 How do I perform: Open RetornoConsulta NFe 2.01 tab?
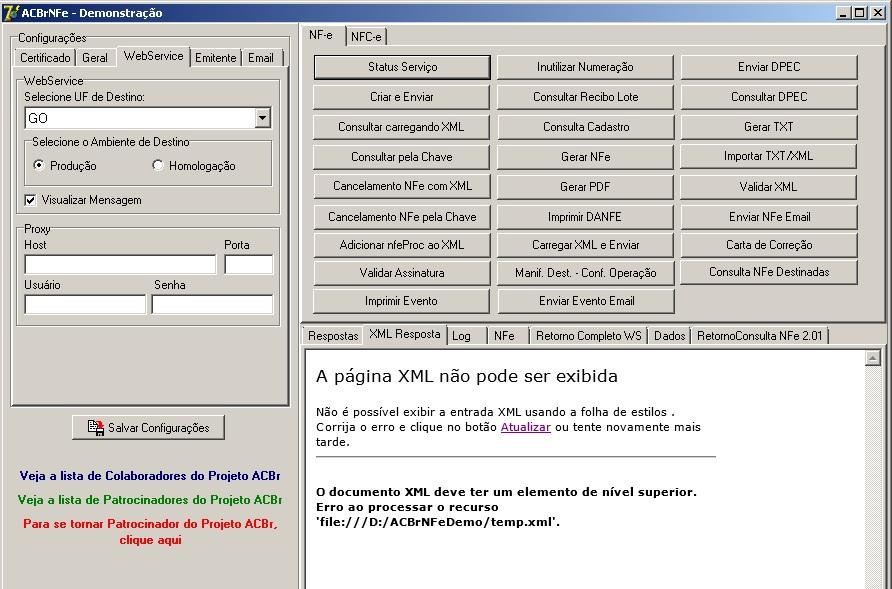759,336
